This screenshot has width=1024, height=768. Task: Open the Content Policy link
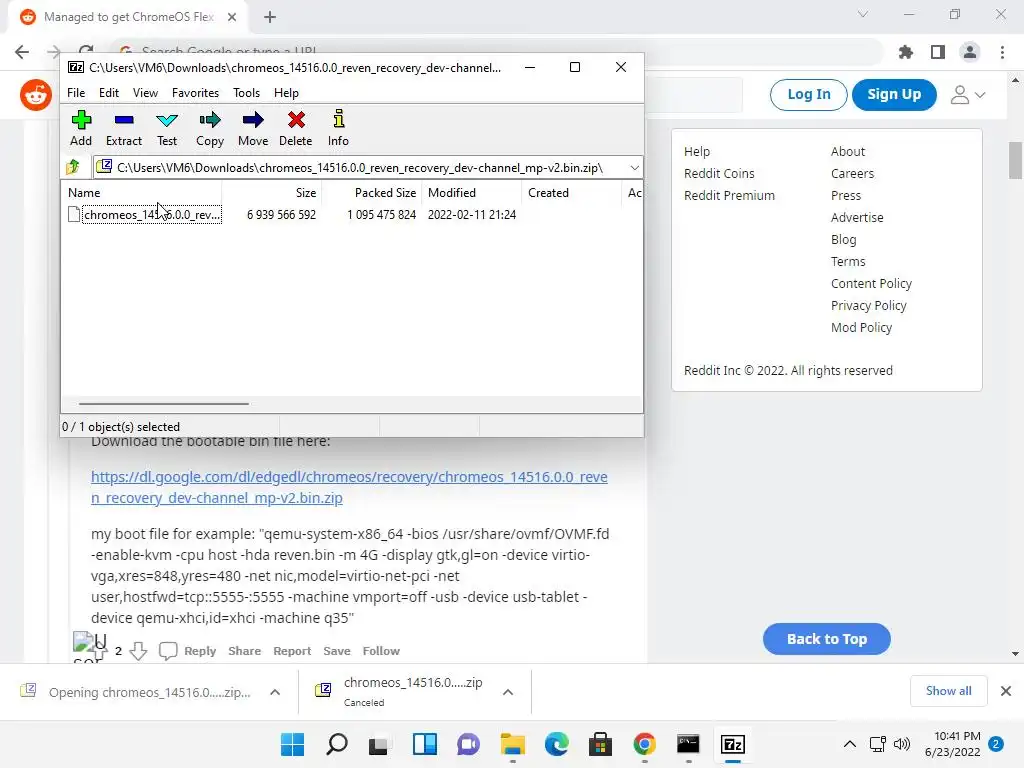[871, 283]
